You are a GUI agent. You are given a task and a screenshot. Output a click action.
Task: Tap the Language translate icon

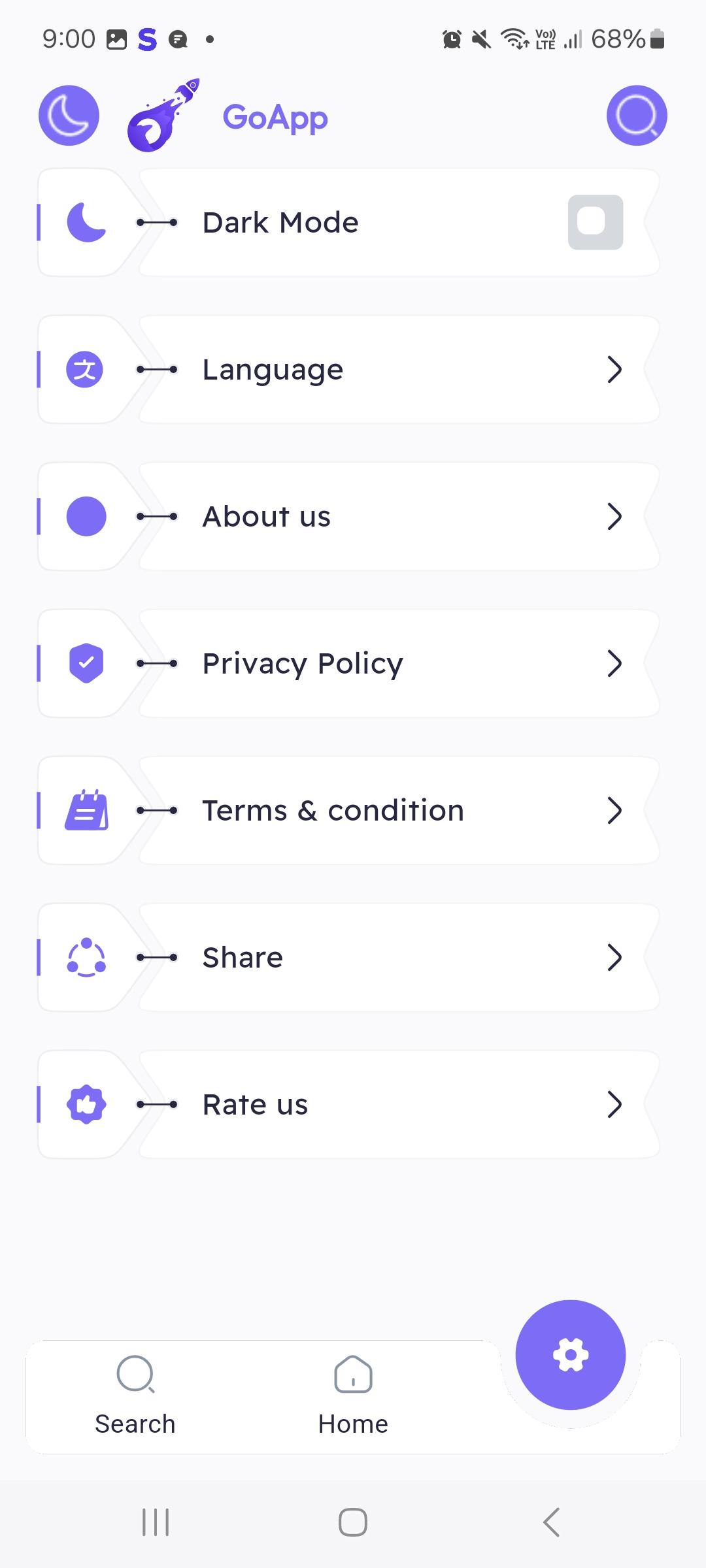point(85,370)
